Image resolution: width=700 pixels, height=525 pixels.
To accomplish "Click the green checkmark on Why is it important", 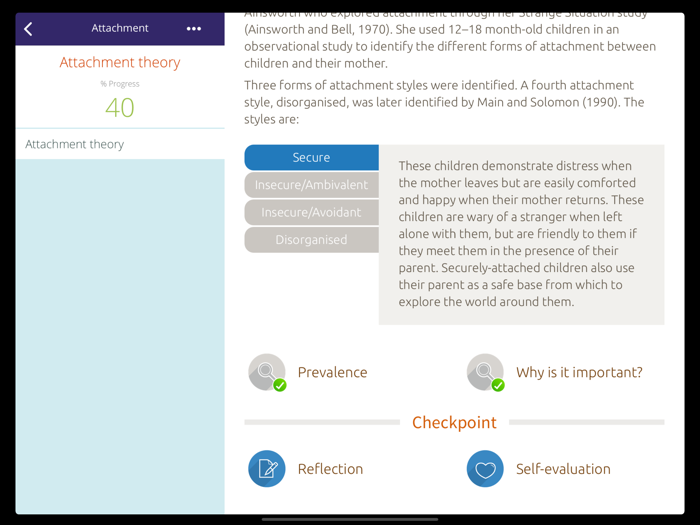I will [x=498, y=385].
